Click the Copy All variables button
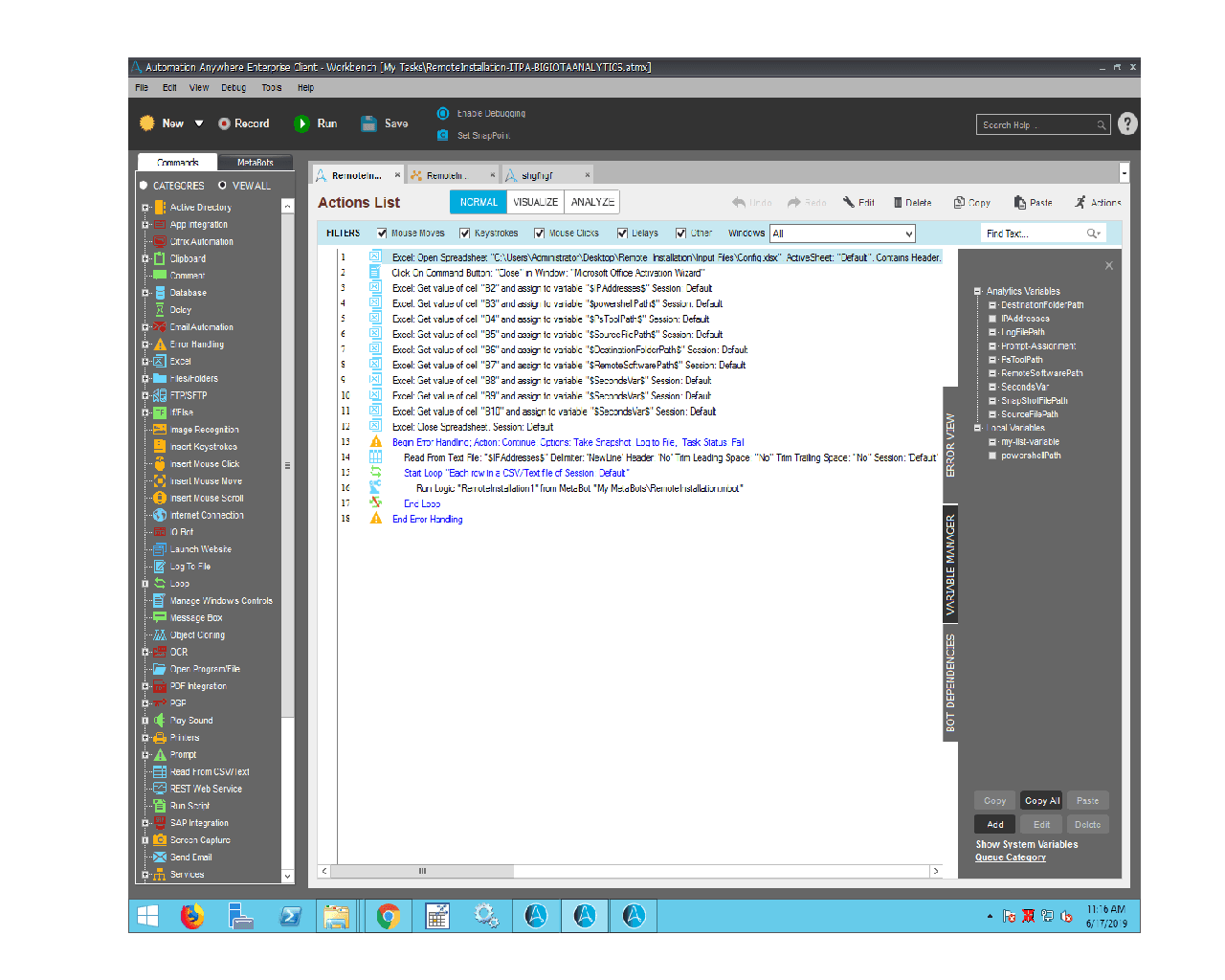This screenshot has height=980, width=1225. tap(1042, 800)
